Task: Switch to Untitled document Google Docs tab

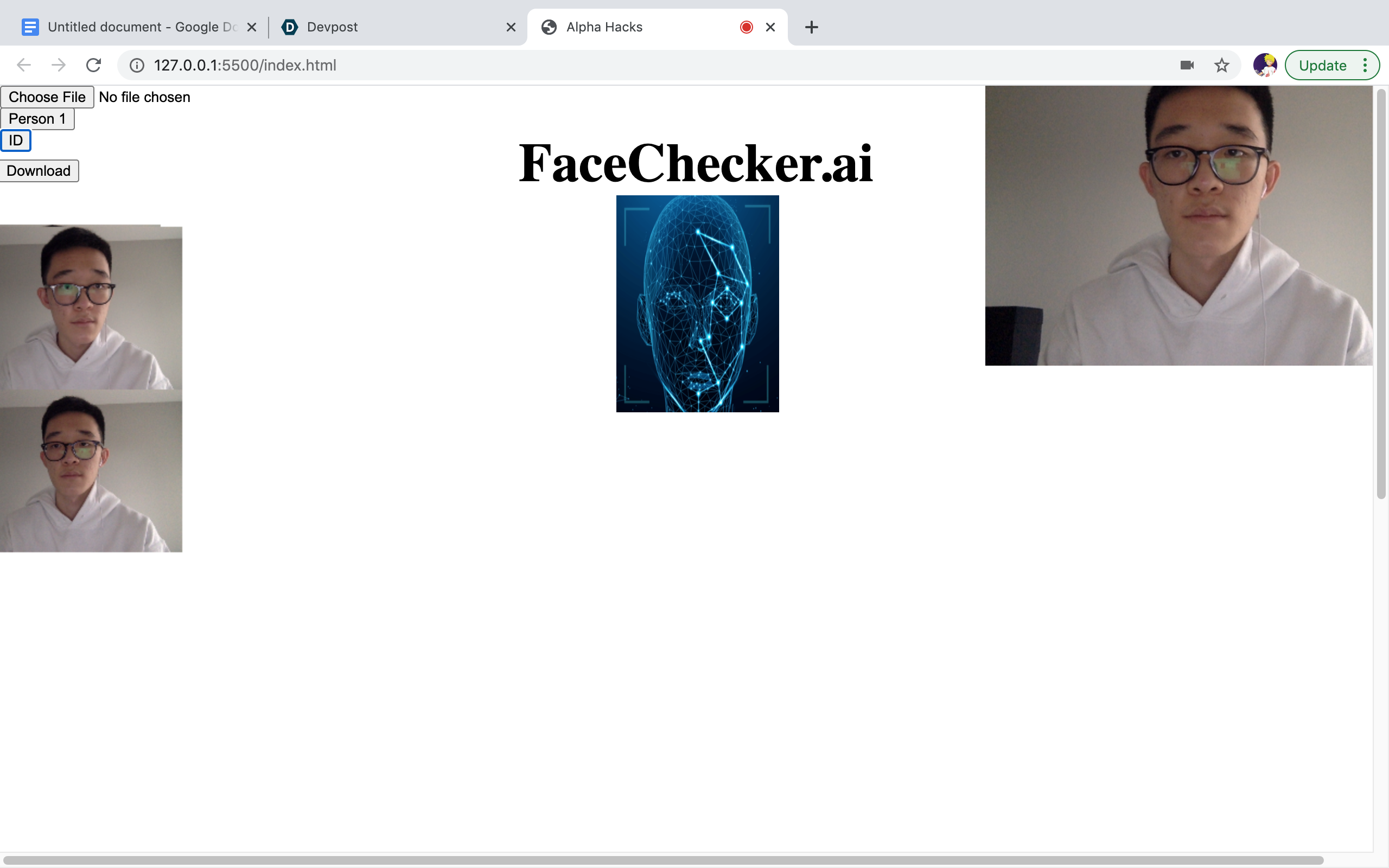Action: (x=132, y=27)
